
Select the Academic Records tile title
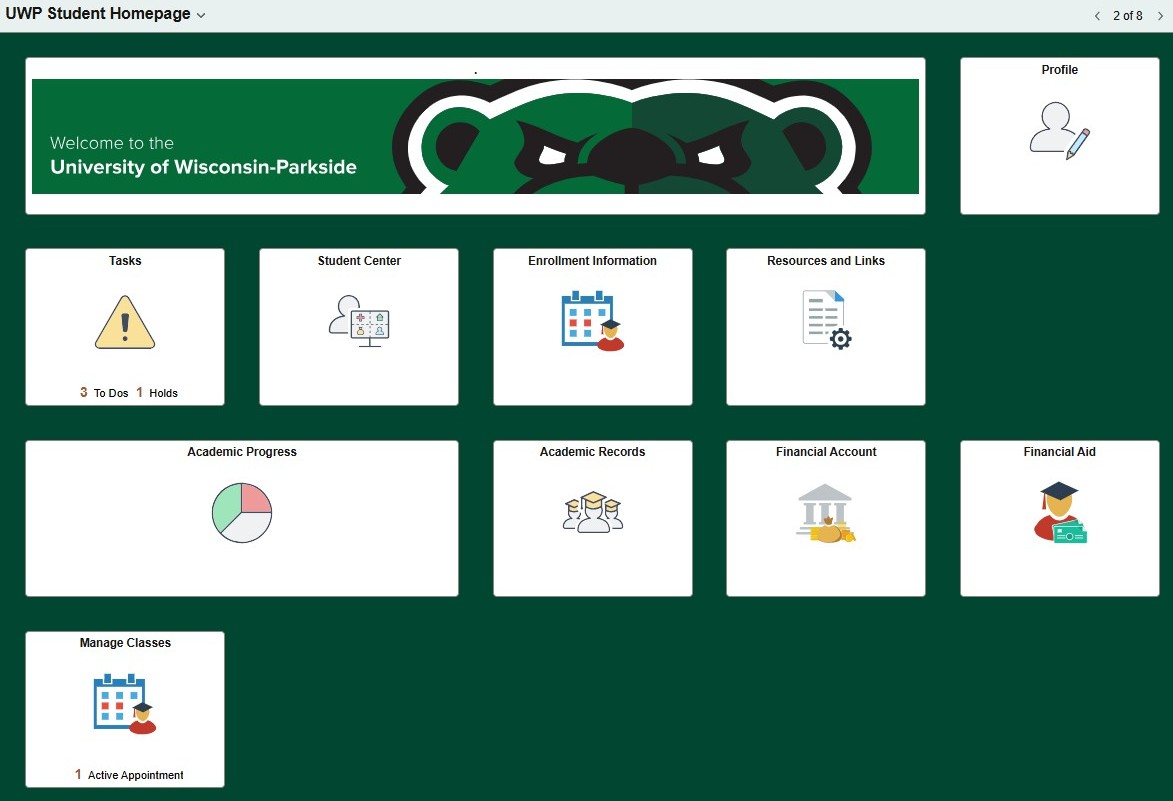pyautogui.click(x=592, y=452)
